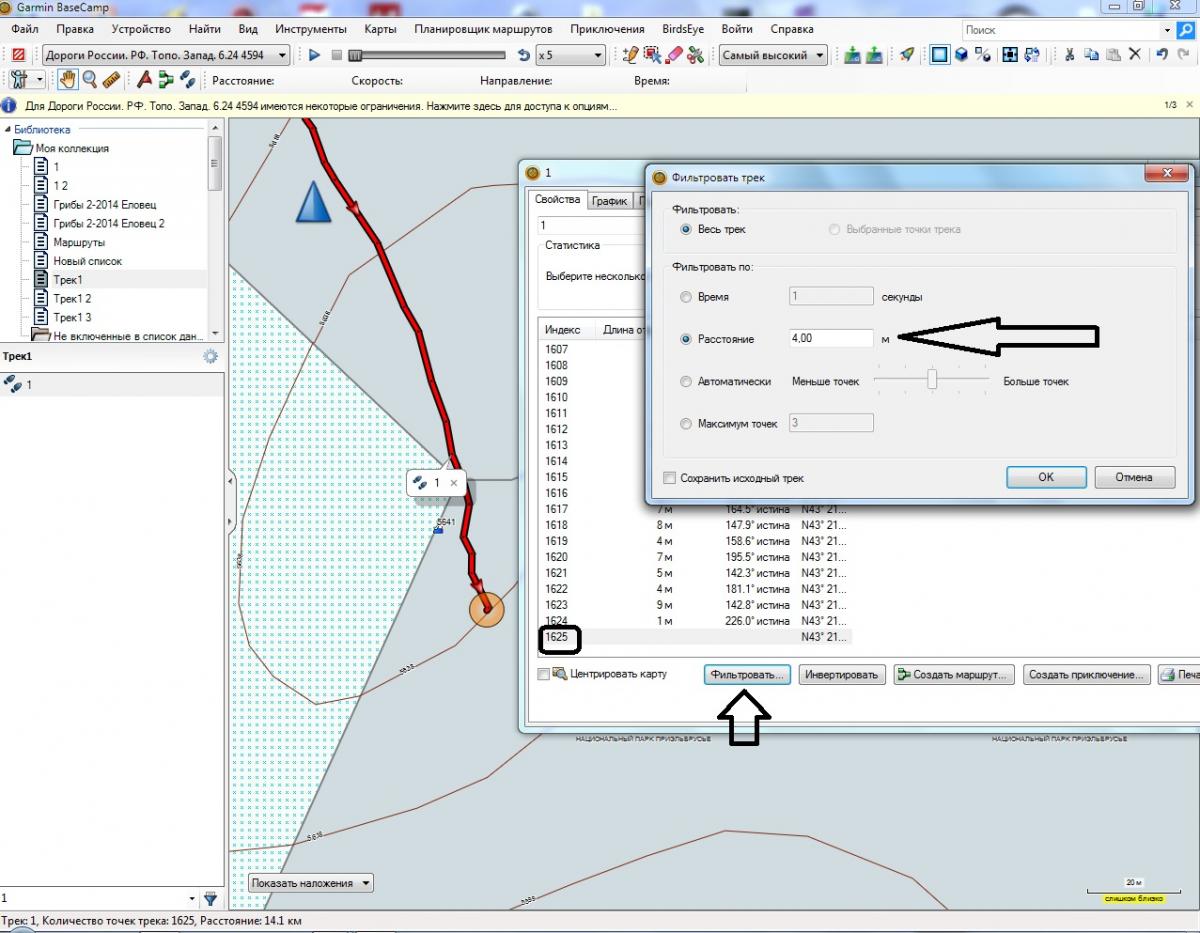The image size is (1200, 933).
Task: Select the Measure ruler tool
Action: point(111,80)
